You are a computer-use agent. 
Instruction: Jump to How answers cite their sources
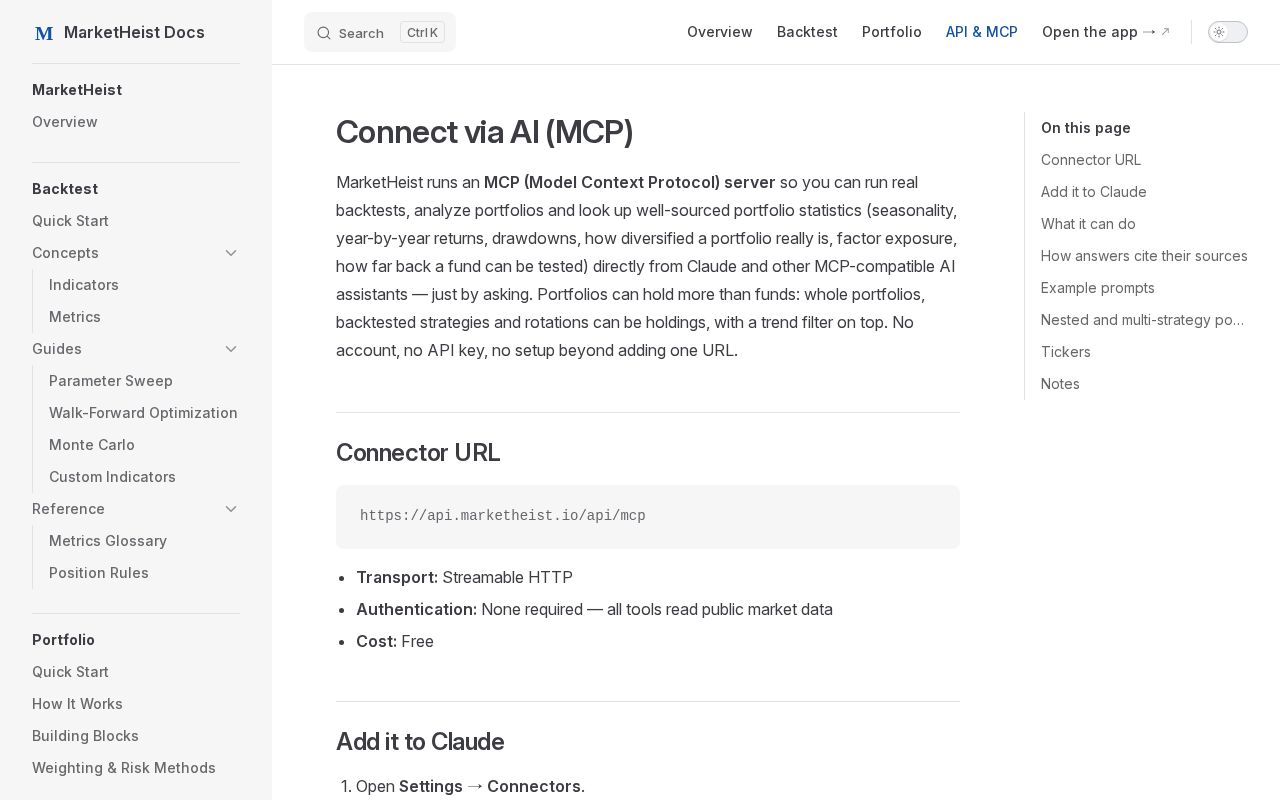pos(1144,256)
